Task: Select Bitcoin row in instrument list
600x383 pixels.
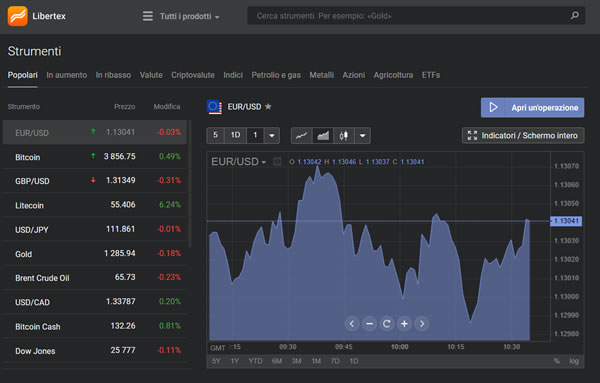Action: point(95,156)
